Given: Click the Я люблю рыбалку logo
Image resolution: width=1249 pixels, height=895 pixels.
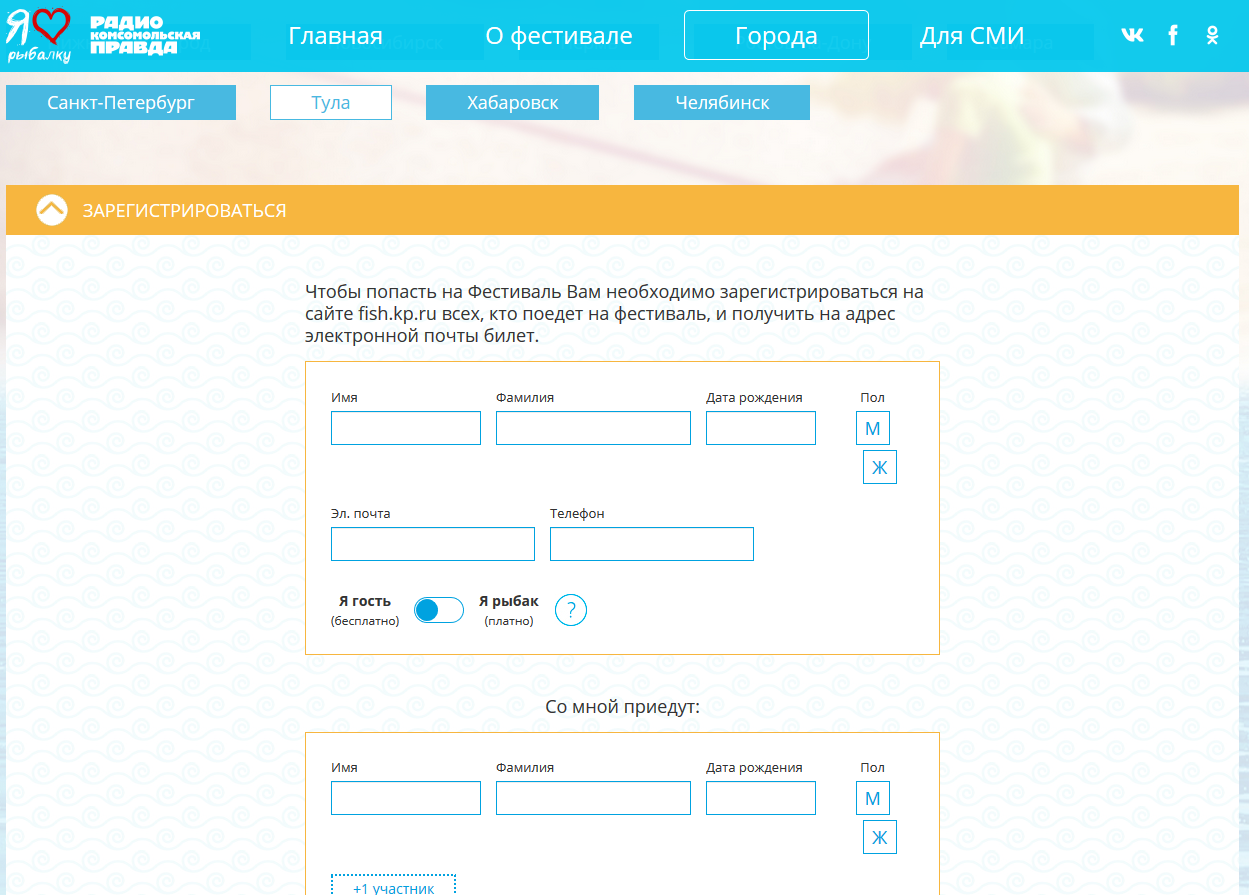Looking at the screenshot, I should pos(40,35).
